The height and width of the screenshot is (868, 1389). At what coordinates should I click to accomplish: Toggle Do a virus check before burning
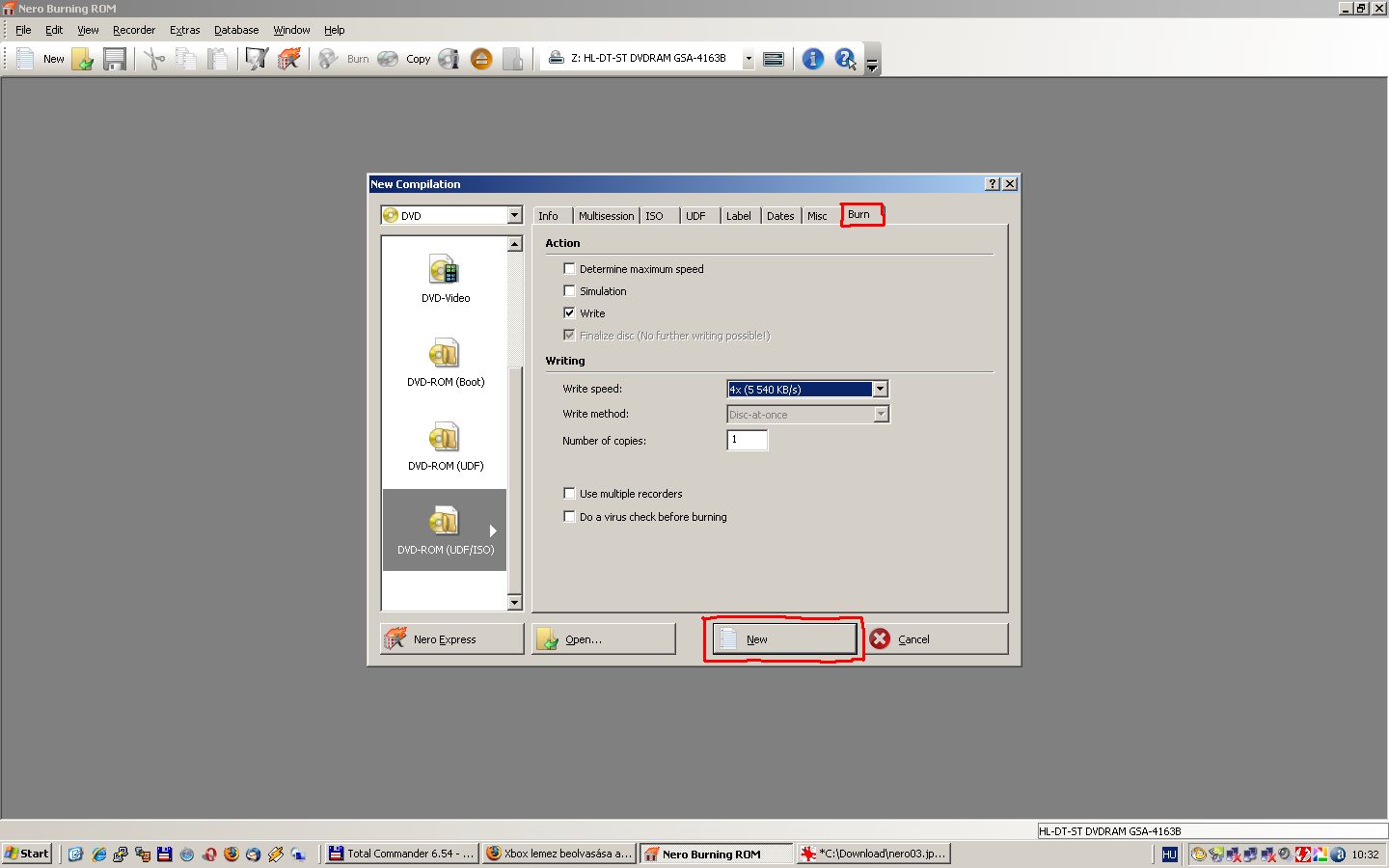[x=569, y=517]
